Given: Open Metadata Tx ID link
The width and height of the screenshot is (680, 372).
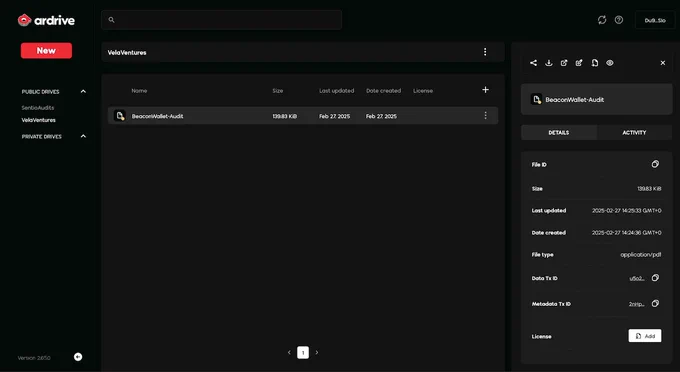Looking at the screenshot, I should pyautogui.click(x=637, y=304).
